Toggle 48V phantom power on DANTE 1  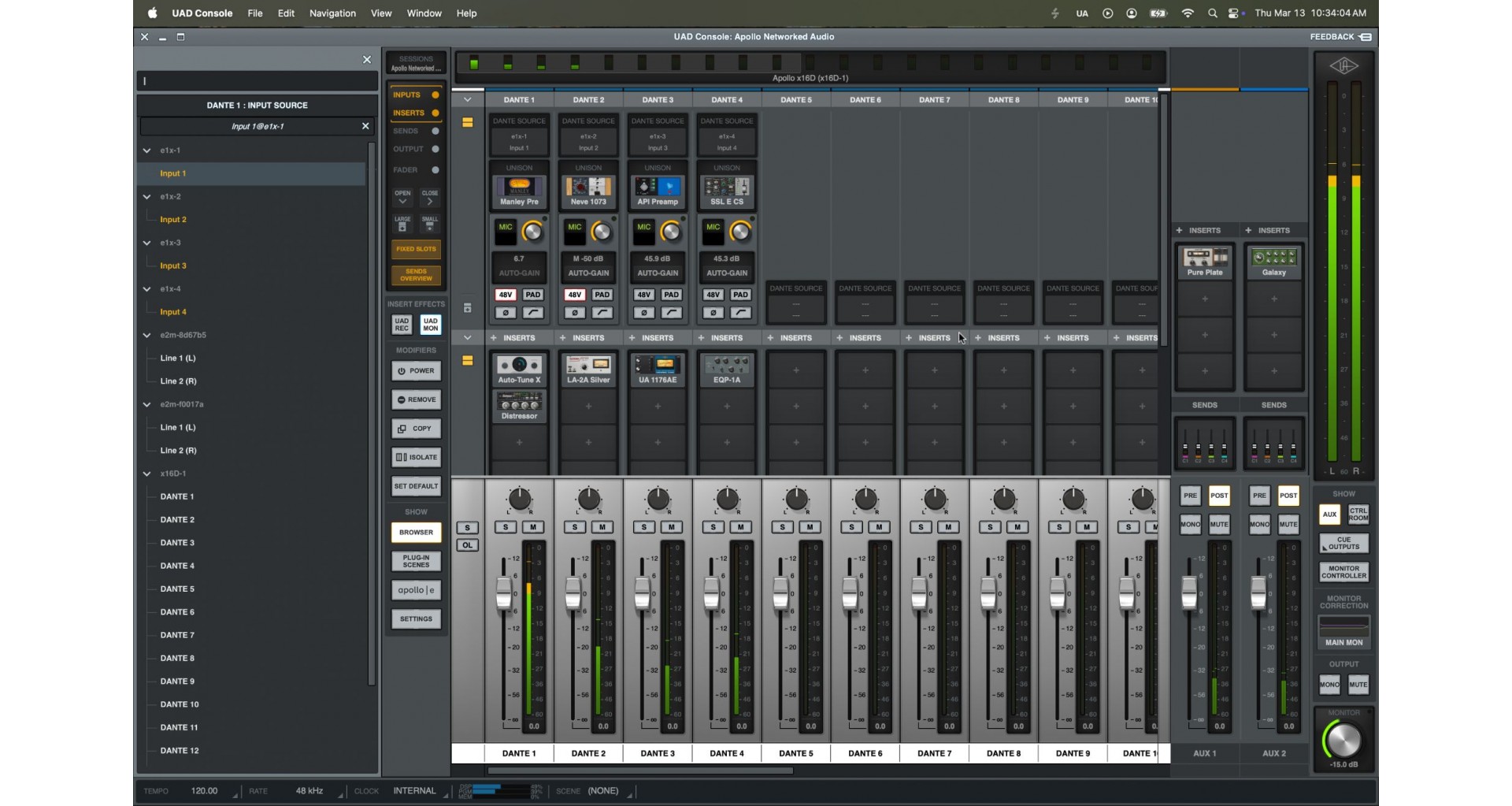(506, 295)
